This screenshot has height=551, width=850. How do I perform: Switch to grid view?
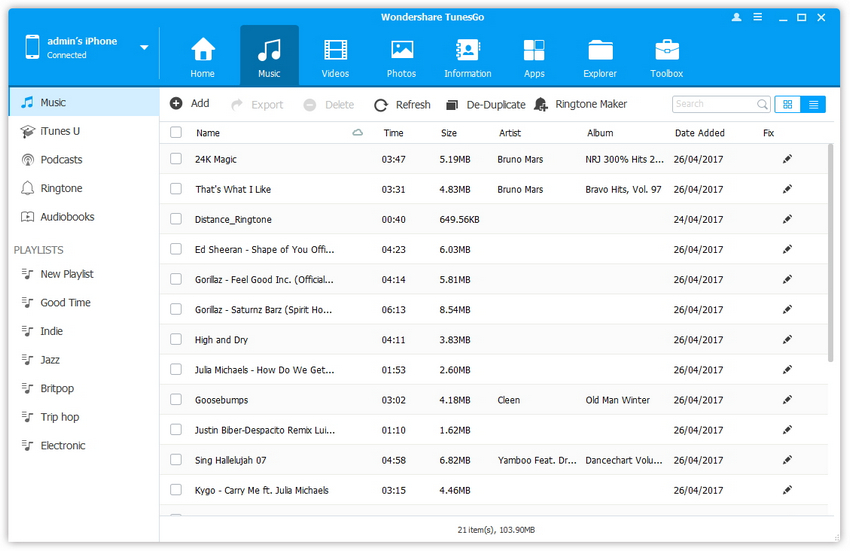point(788,104)
